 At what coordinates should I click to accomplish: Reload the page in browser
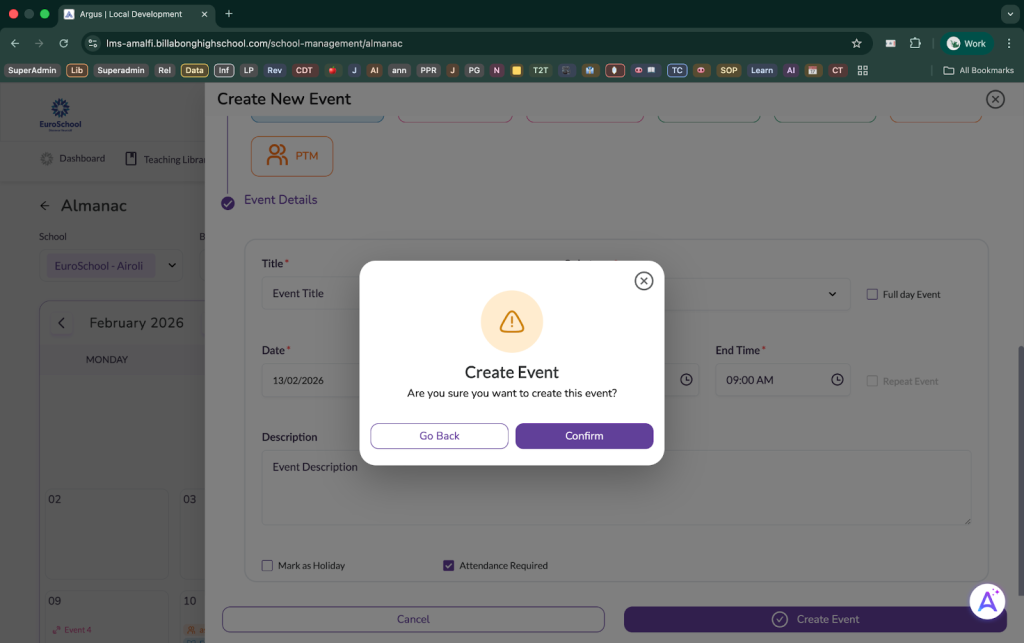click(64, 44)
